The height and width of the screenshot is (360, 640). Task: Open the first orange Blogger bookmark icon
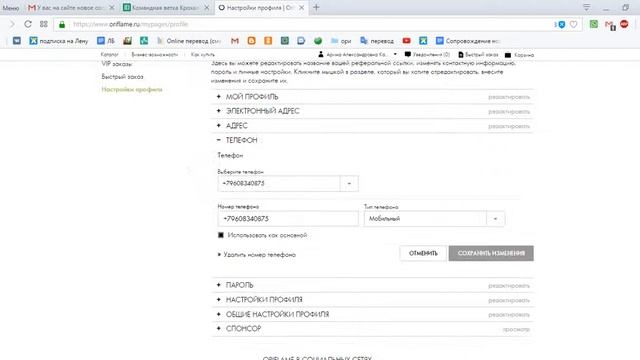coord(251,41)
